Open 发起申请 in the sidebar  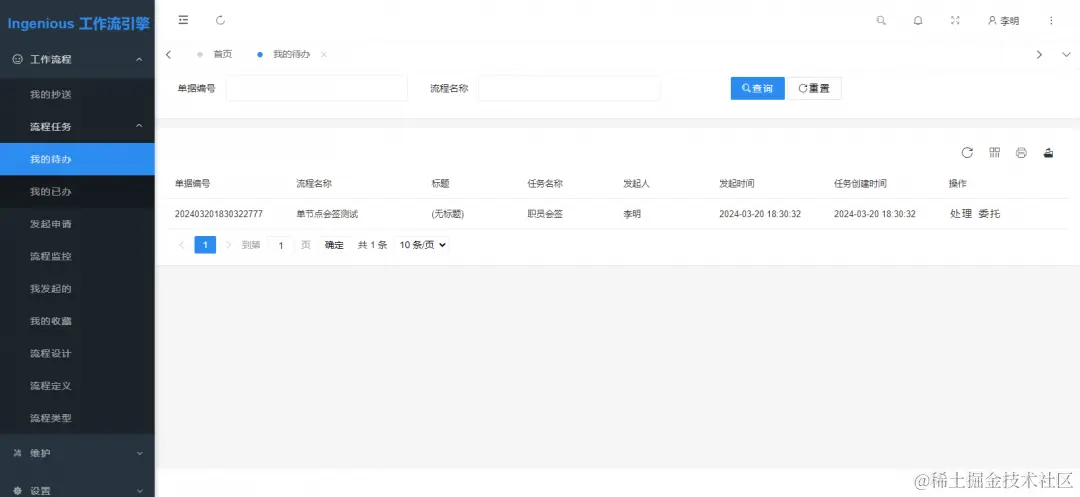tap(77, 224)
